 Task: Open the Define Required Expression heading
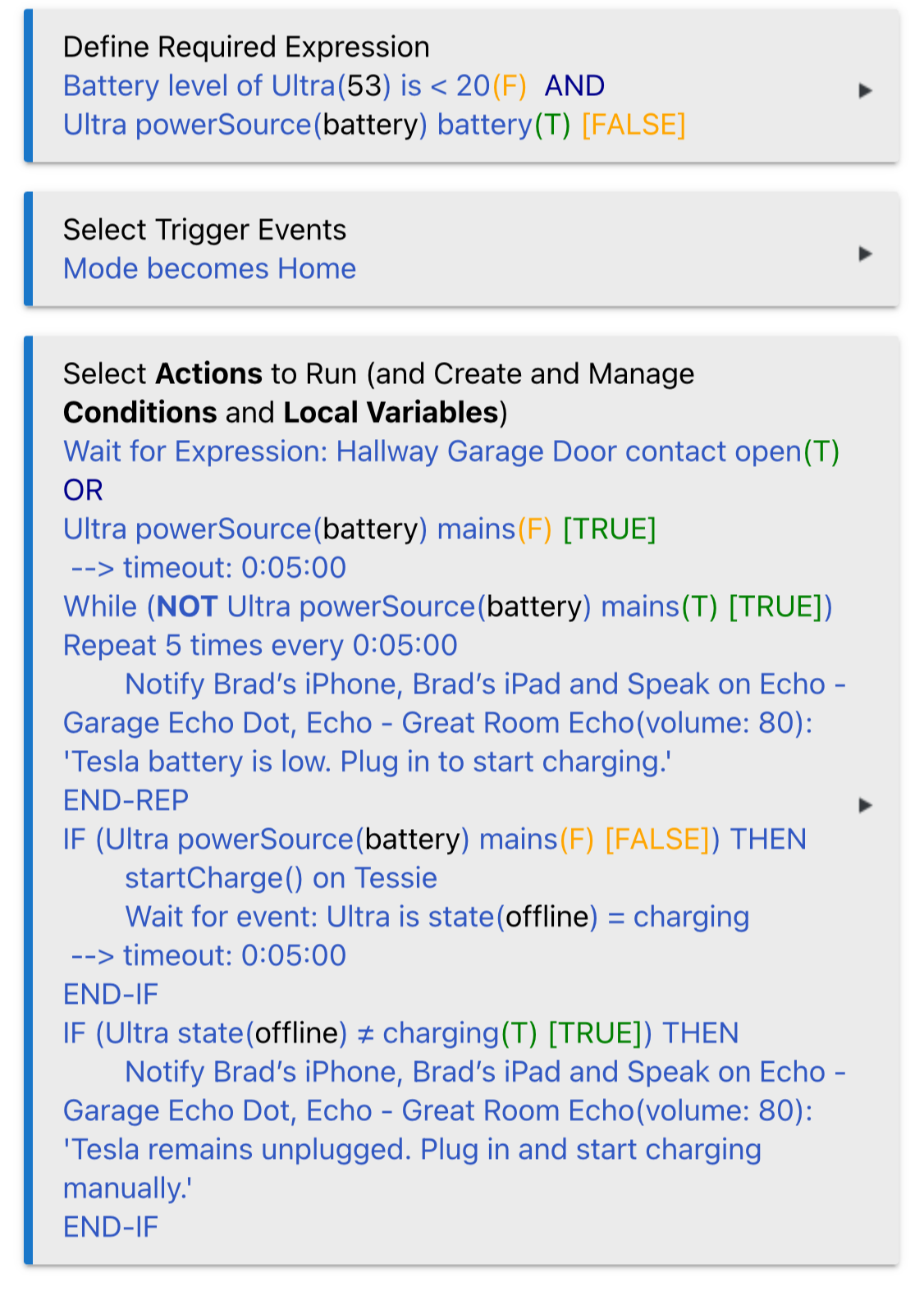pyautogui.click(x=246, y=47)
